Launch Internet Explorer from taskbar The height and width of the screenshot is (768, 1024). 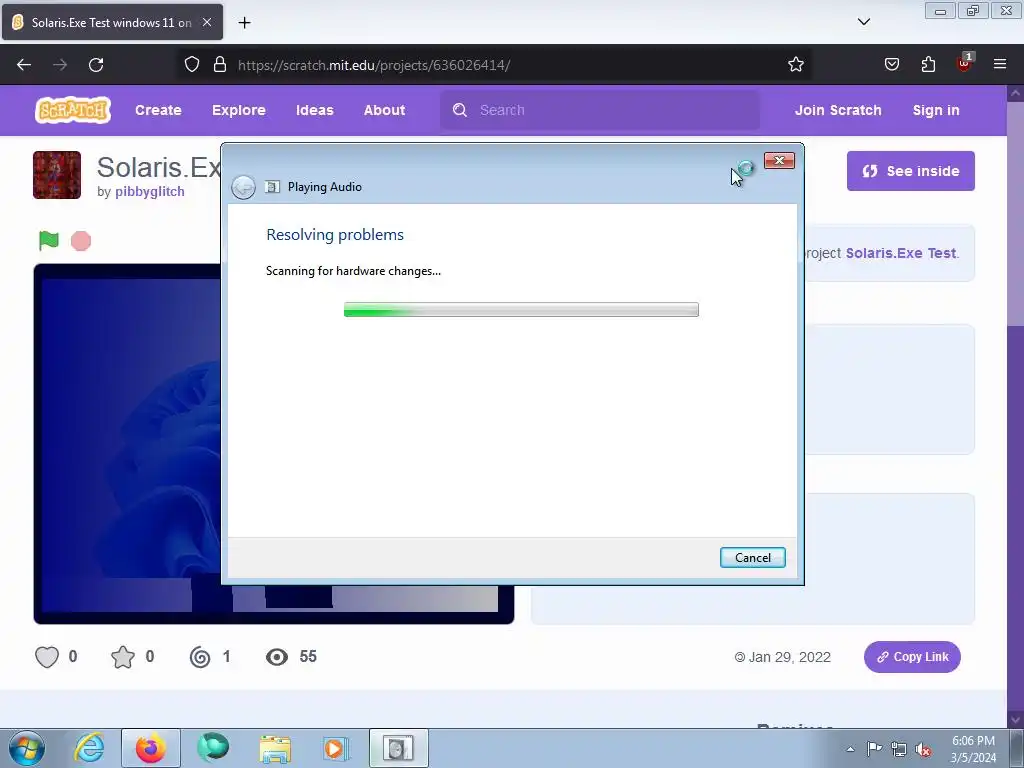[x=89, y=748]
